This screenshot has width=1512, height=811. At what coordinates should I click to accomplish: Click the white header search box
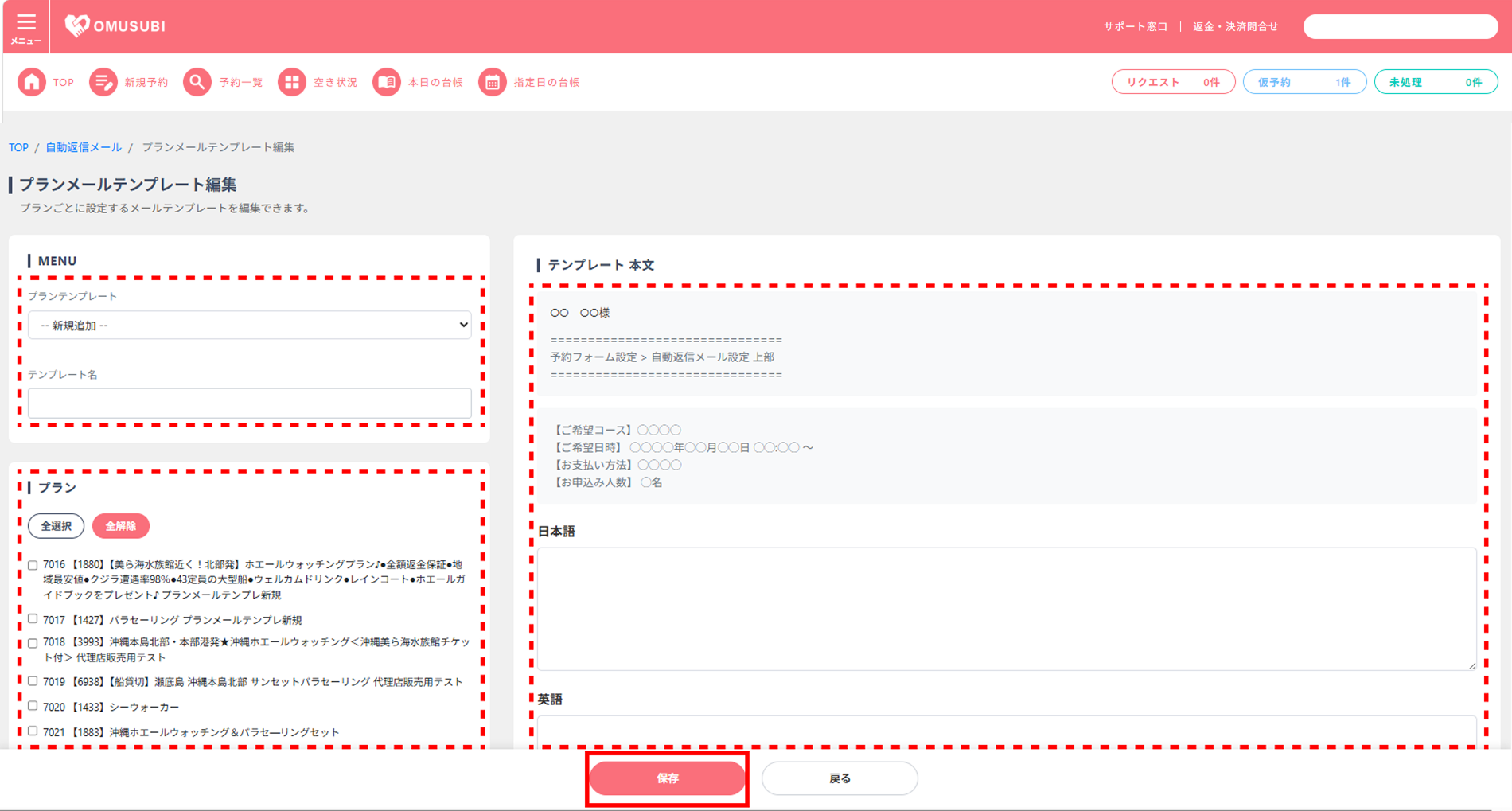pyautogui.click(x=1401, y=27)
